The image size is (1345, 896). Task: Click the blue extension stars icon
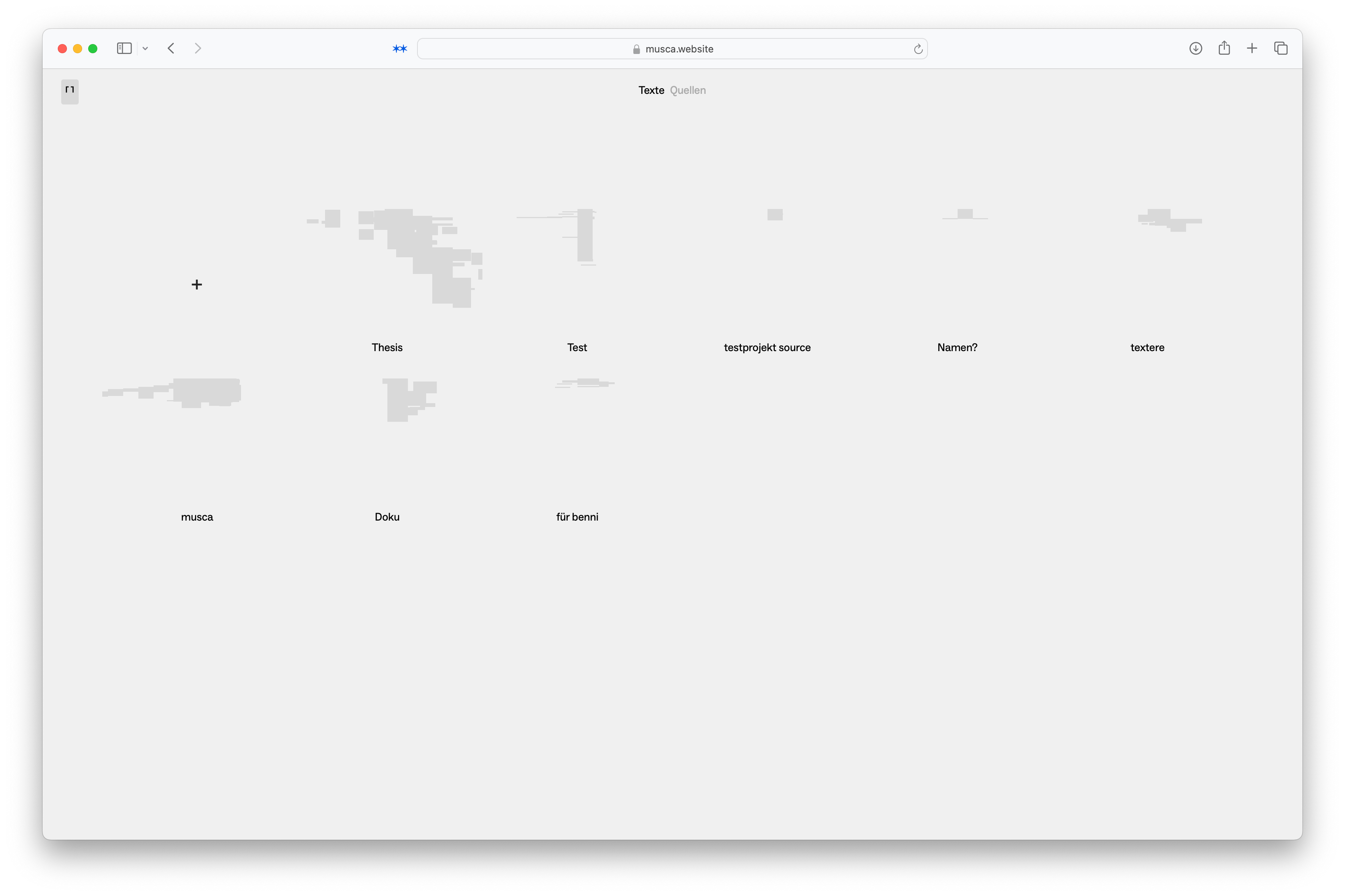tap(400, 49)
